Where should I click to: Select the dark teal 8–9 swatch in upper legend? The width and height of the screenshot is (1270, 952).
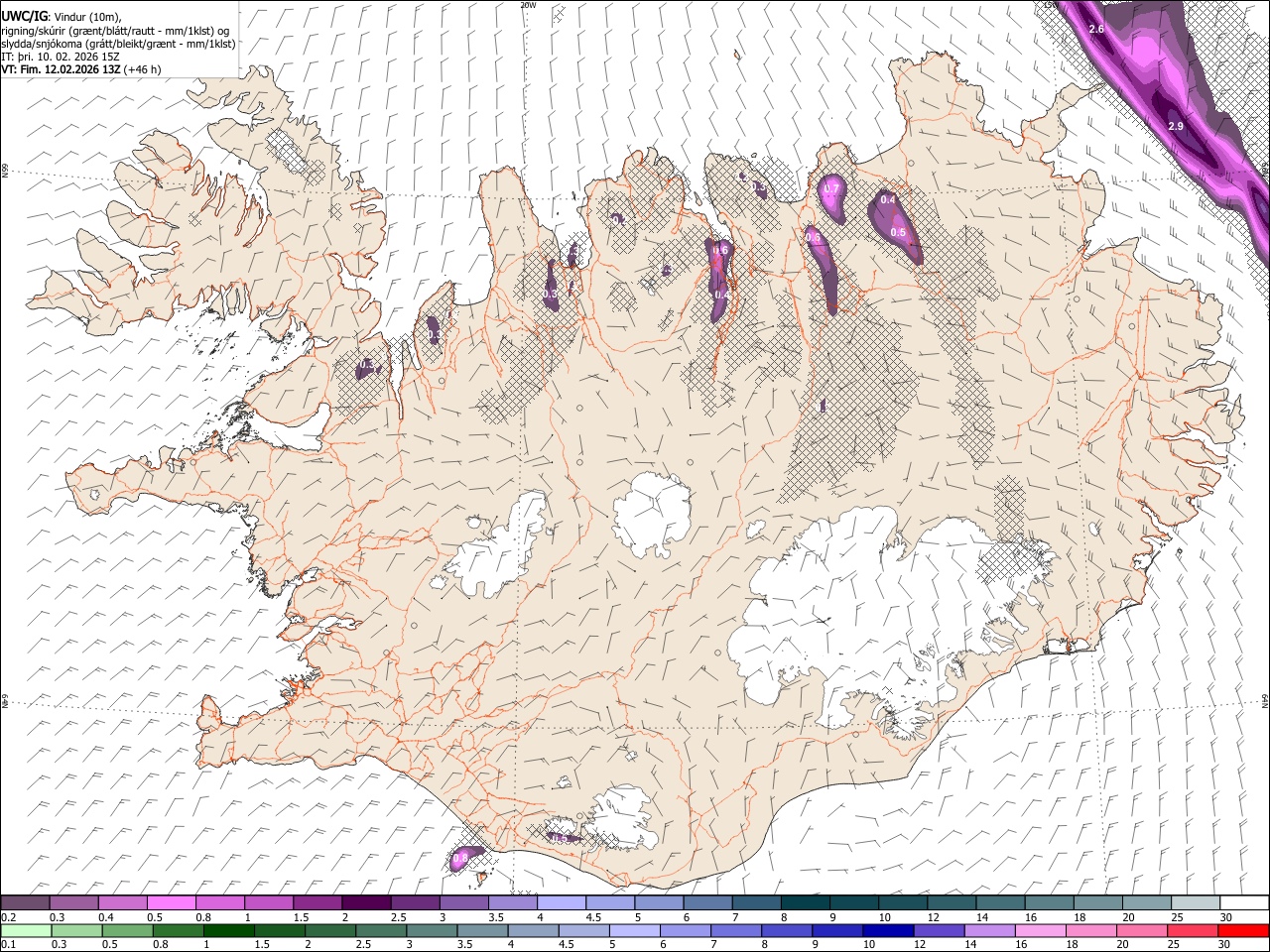(804, 903)
